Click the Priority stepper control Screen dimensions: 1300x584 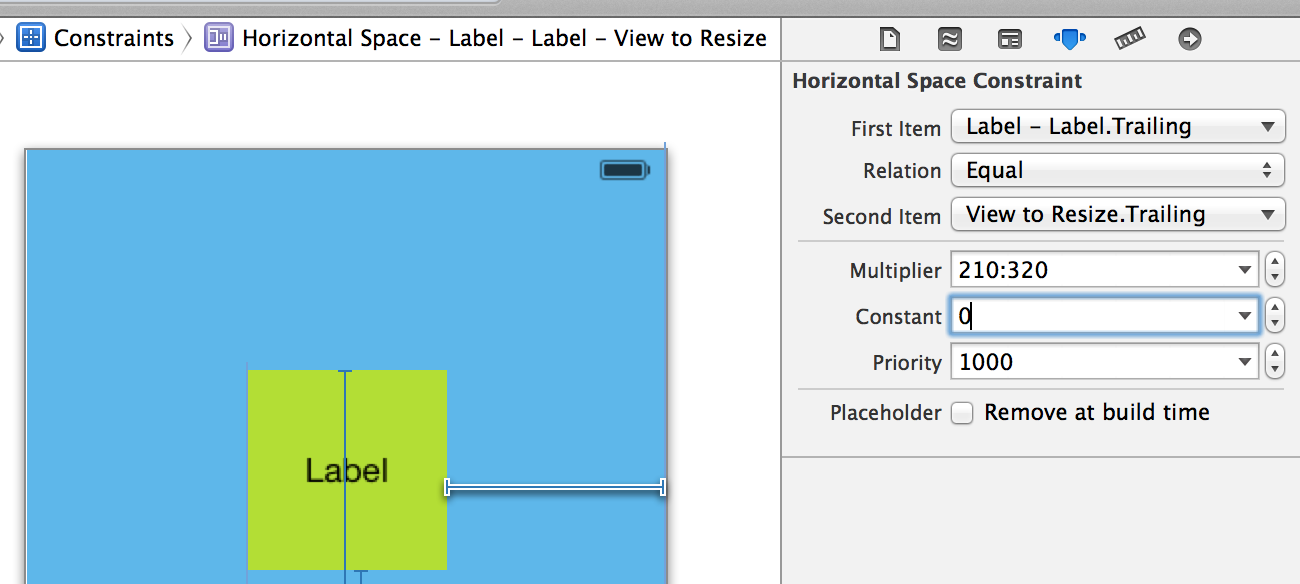click(1274, 362)
